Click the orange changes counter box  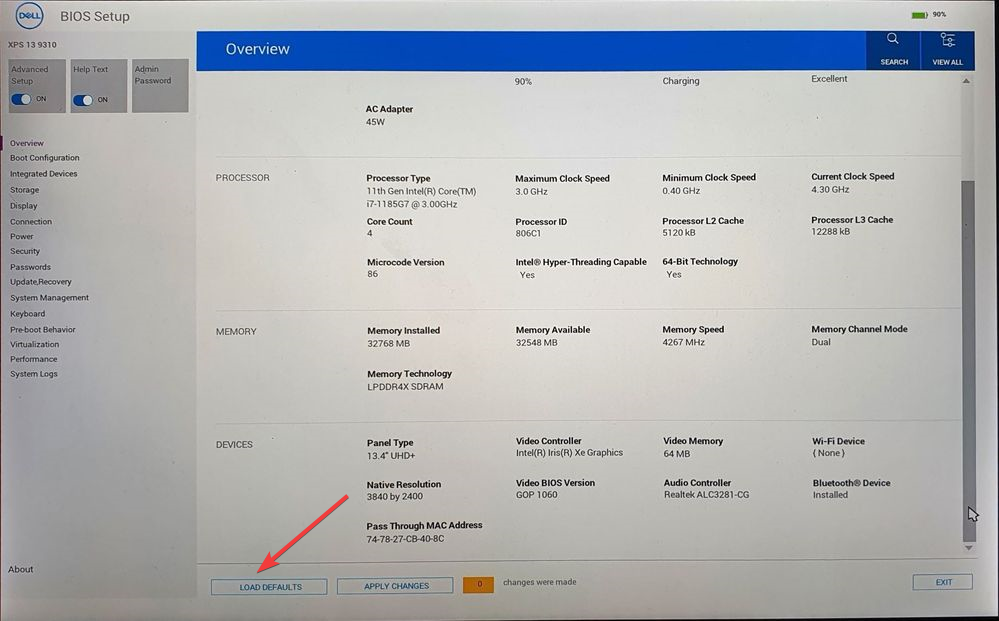click(x=478, y=584)
